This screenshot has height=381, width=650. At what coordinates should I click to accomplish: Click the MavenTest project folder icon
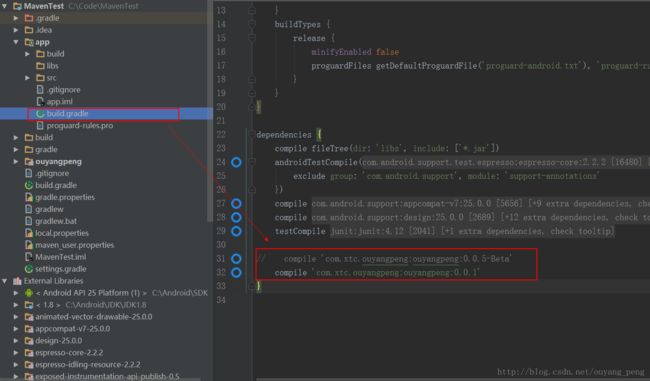[x=17, y=6]
